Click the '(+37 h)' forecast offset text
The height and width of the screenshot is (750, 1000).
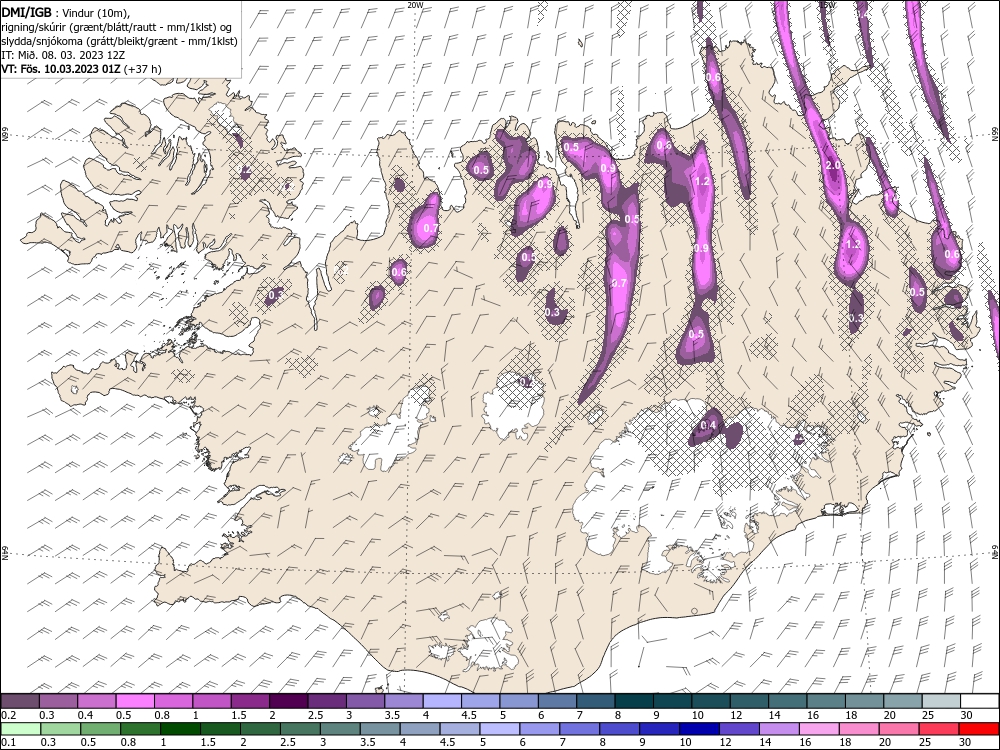[x=142, y=69]
